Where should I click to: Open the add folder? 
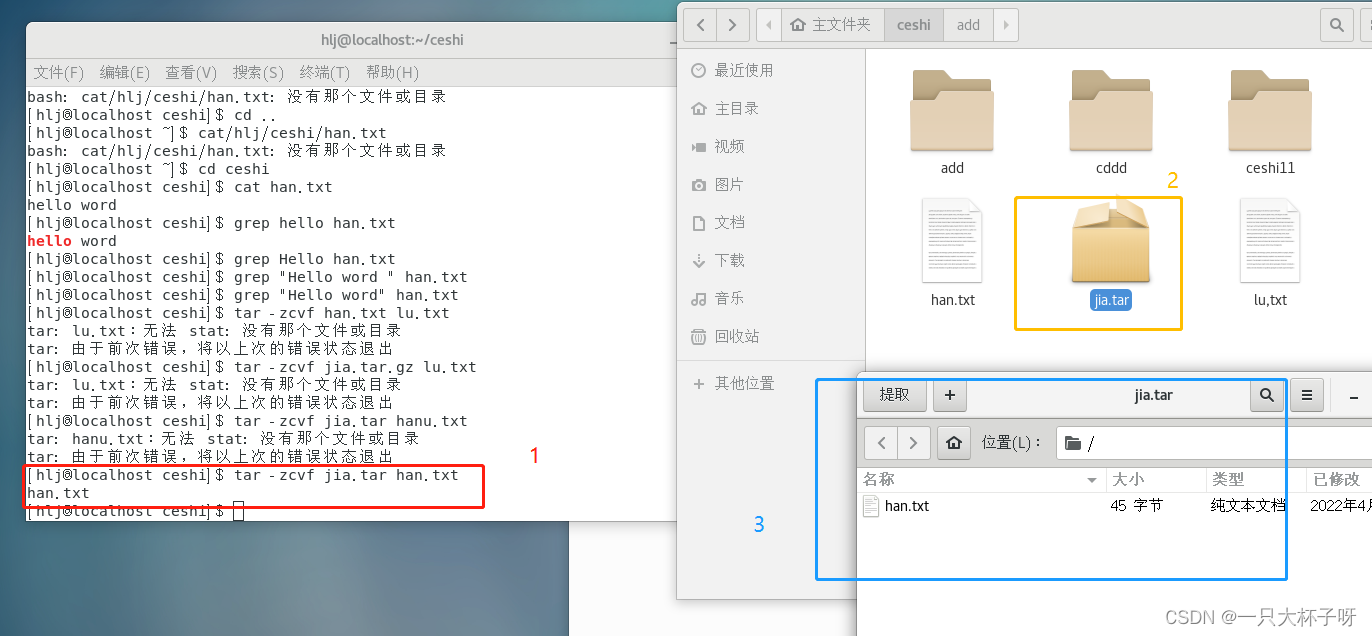point(951,110)
